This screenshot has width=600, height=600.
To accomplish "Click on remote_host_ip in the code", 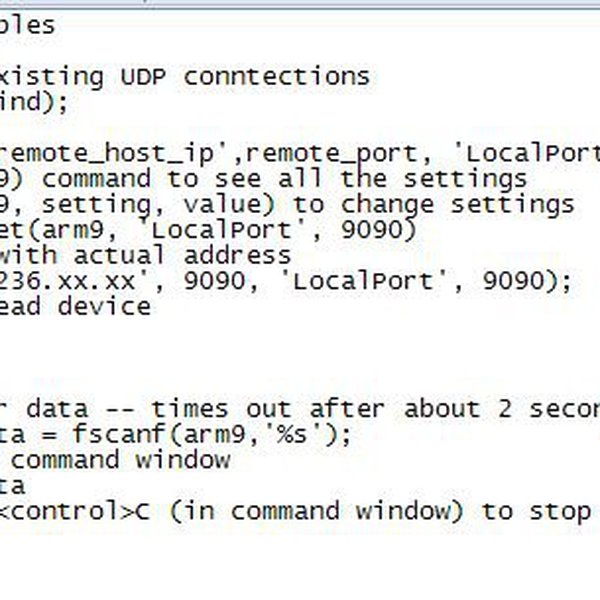I will pyautogui.click(x=106, y=153).
